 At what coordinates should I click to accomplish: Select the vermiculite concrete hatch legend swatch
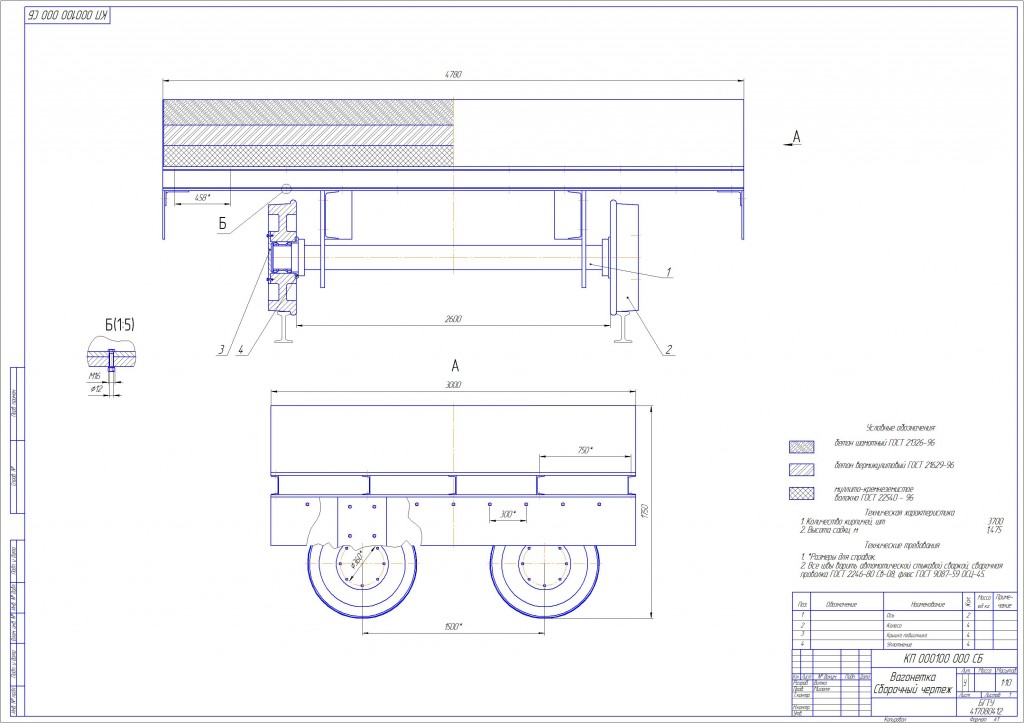coord(801,470)
